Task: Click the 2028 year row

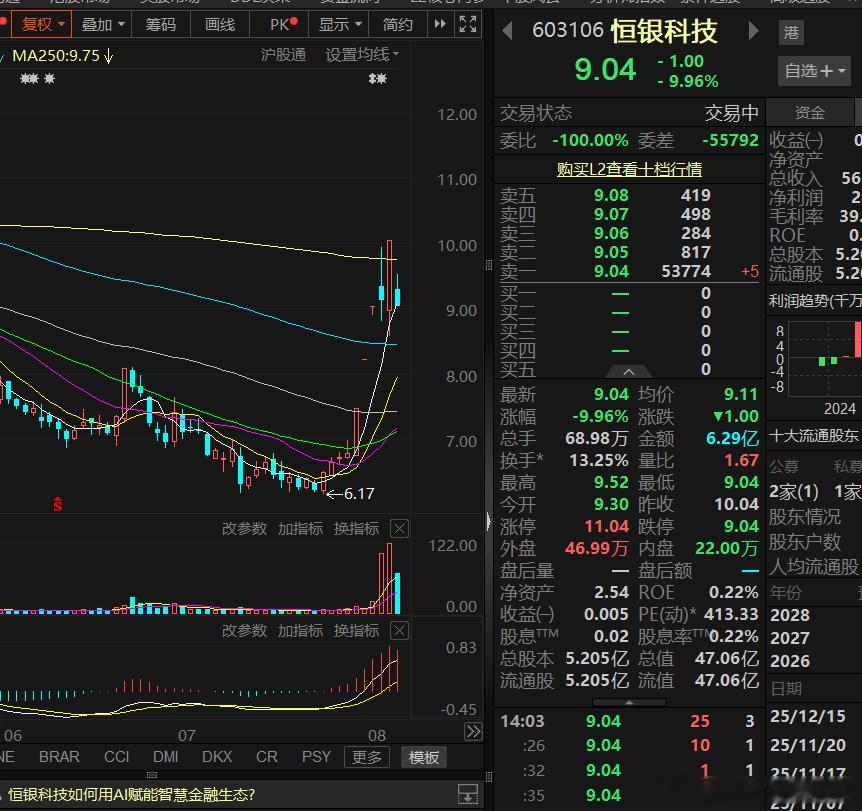Action: [x=790, y=615]
